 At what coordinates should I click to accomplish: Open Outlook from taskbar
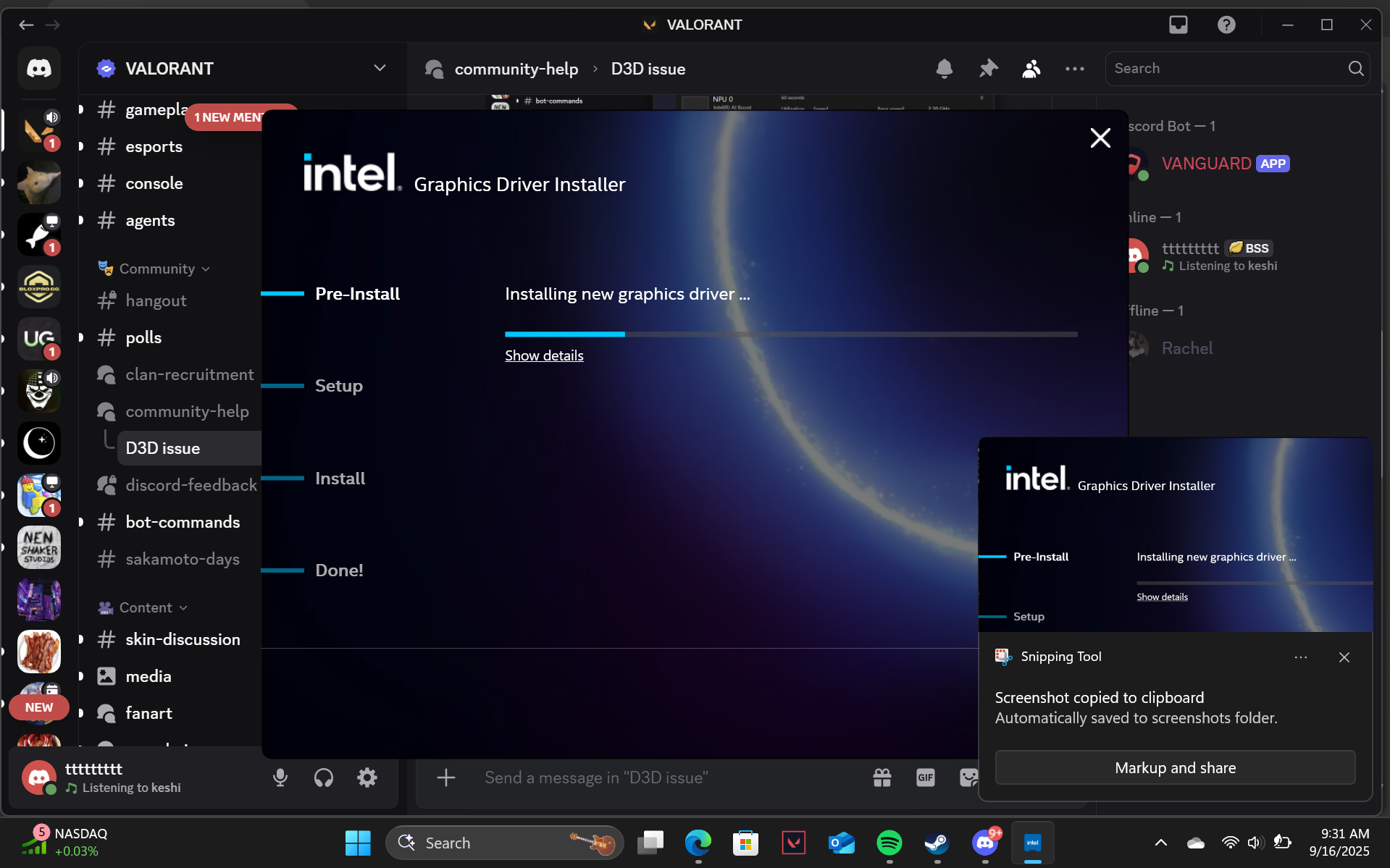tap(842, 843)
